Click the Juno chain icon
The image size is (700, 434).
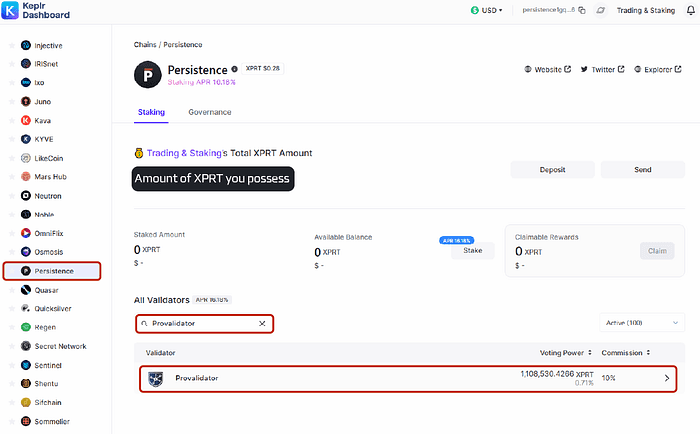[x=26, y=101]
